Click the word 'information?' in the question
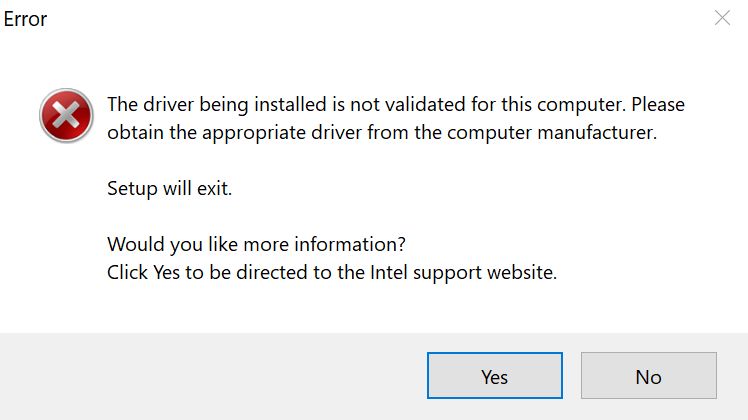 point(350,244)
